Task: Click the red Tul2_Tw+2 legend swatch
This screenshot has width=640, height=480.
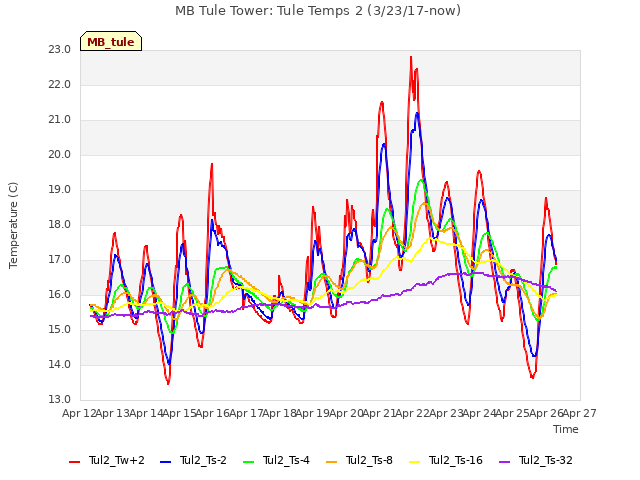Action: click(x=75, y=462)
